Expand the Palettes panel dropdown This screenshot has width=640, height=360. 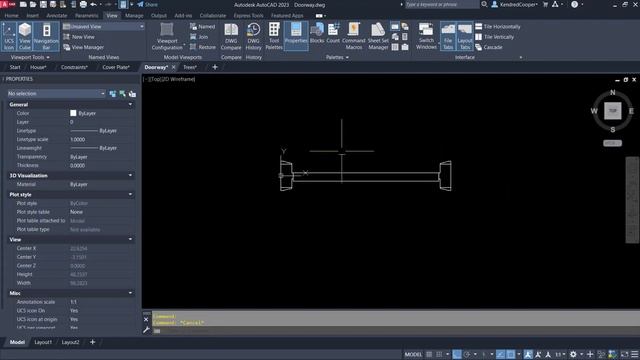337,58
